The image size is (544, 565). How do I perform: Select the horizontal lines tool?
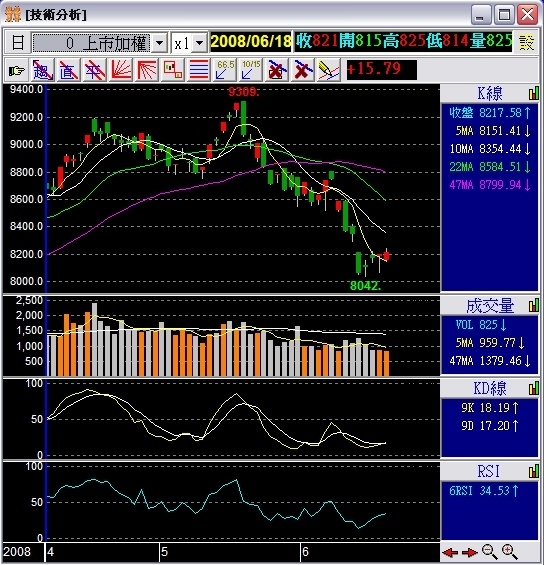point(199,70)
